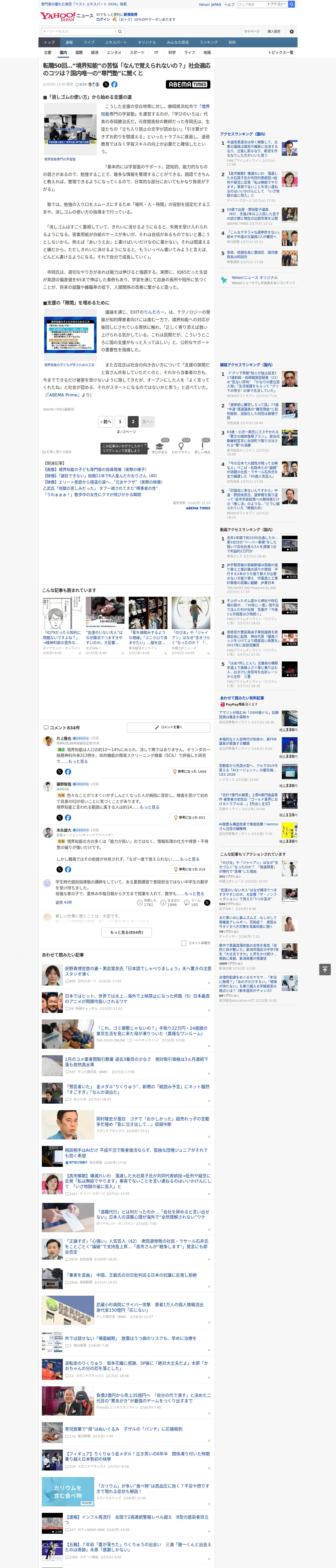This screenshot has height=1568, width=336.
Task: Click the ABEMA TIMES publisher logo
Action: (188, 85)
